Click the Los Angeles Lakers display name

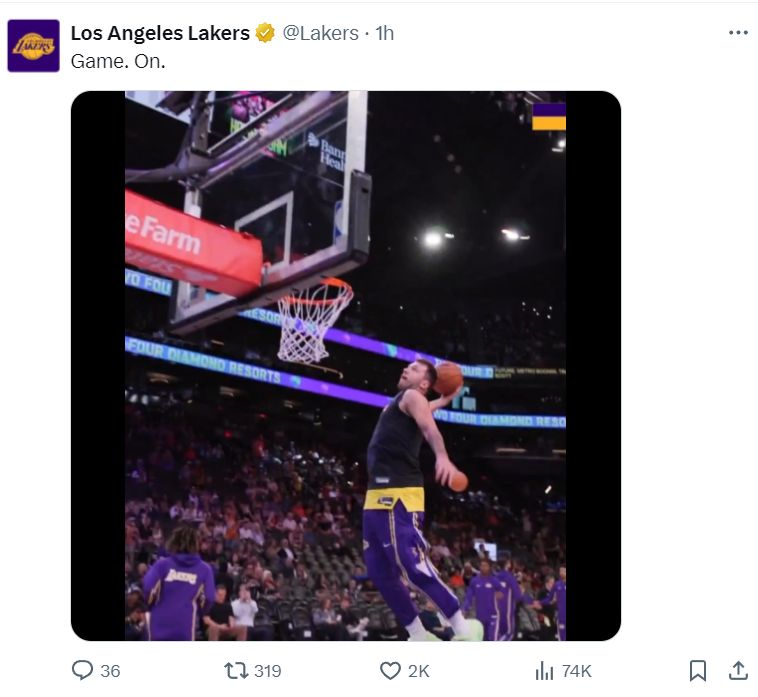pyautogui.click(x=160, y=33)
